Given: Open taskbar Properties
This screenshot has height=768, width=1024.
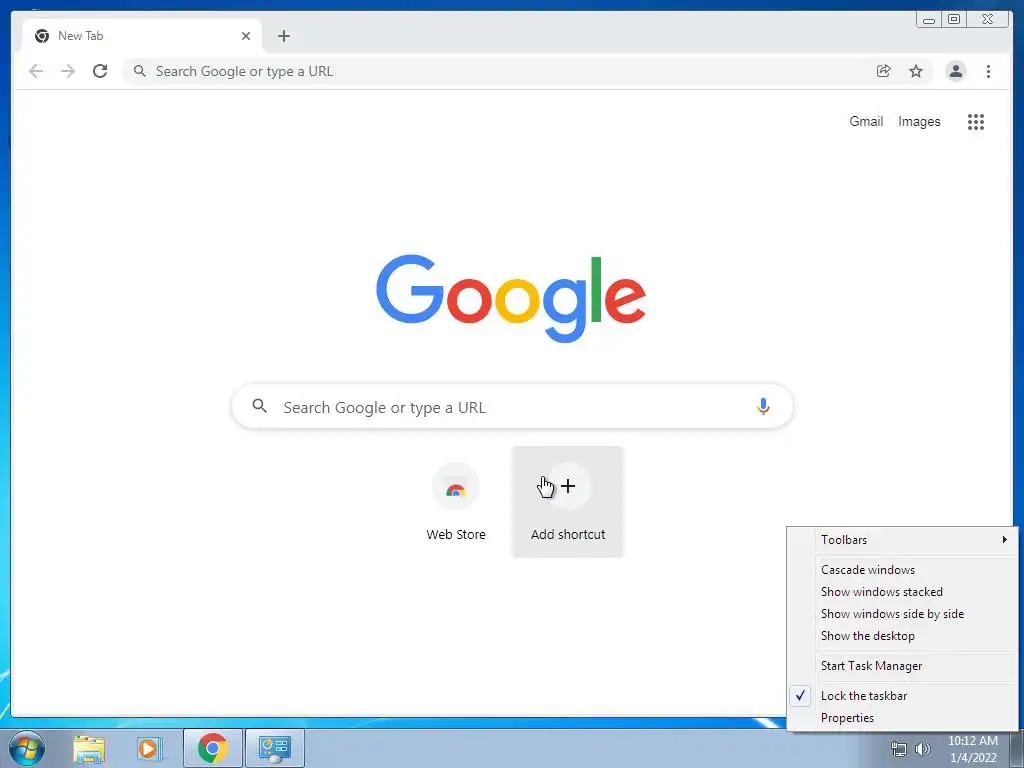Looking at the screenshot, I should click(x=903, y=718).
